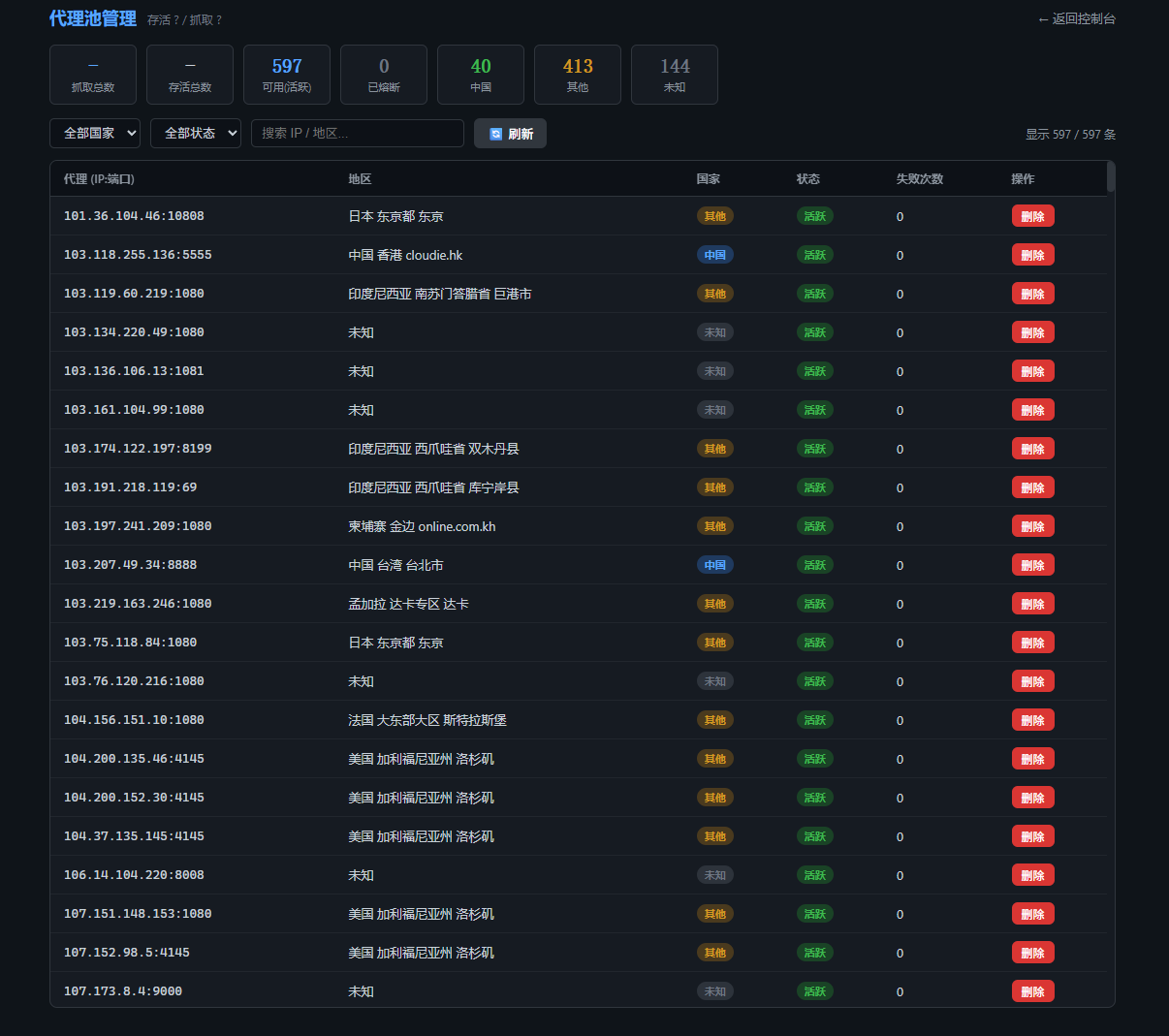
Task: Select region 法国 大东部大区 斯特拉斯堡
Action: pyautogui.click(x=427, y=720)
